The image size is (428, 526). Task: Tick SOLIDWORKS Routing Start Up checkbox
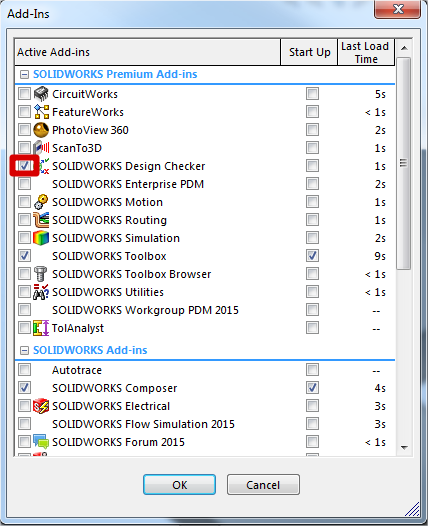click(x=312, y=220)
